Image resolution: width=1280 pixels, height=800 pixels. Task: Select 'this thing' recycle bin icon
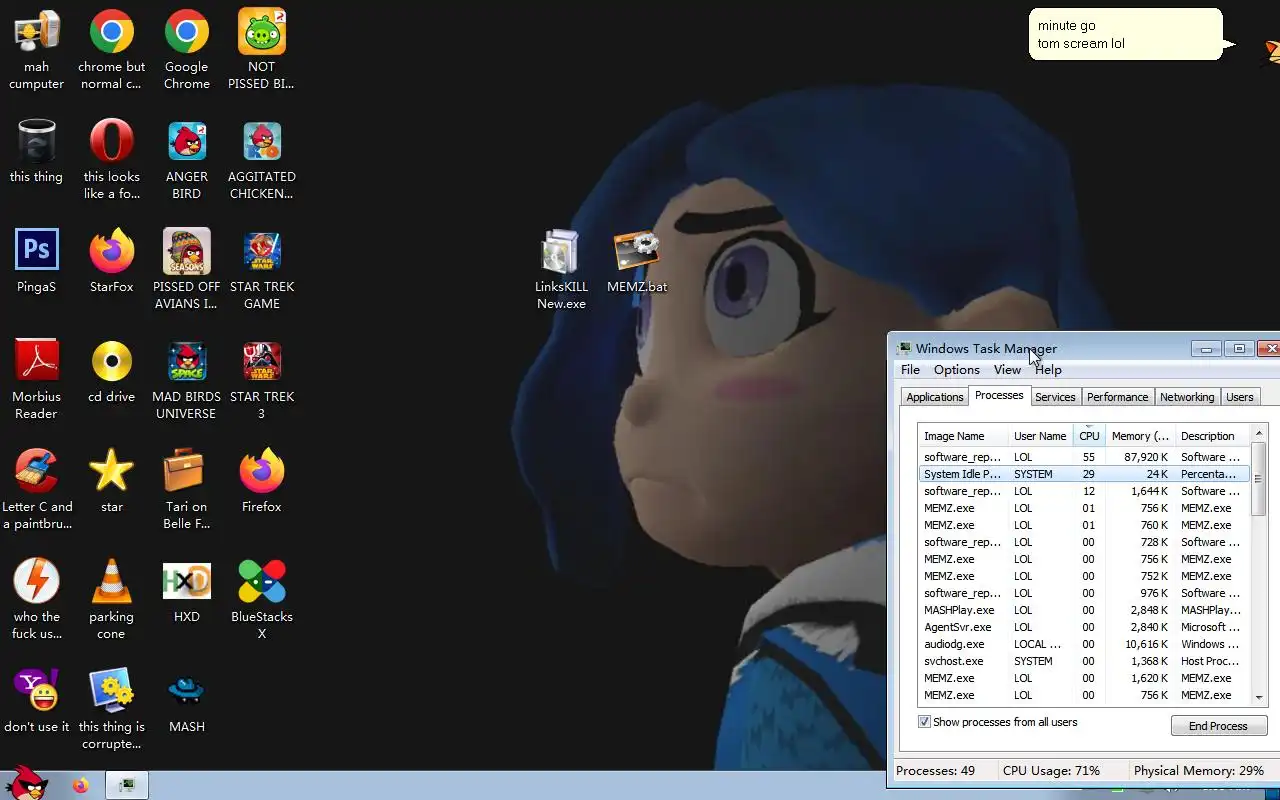37,152
